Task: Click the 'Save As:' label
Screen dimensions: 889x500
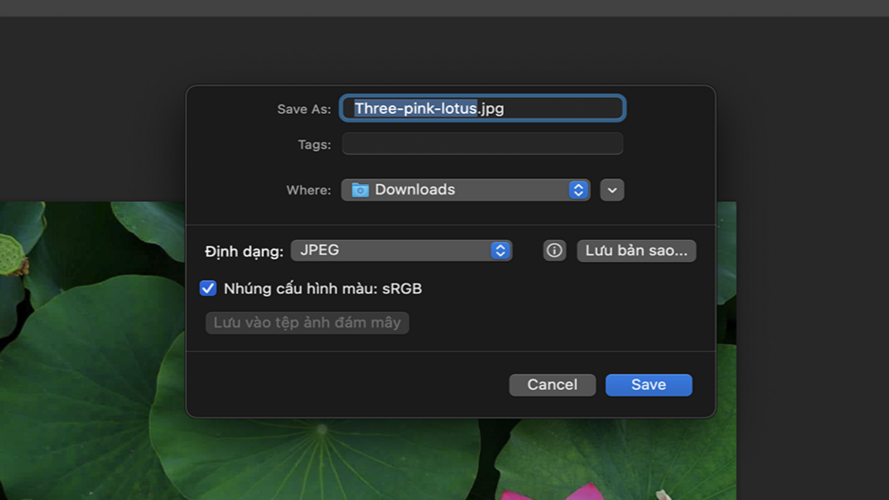Action: (x=304, y=109)
